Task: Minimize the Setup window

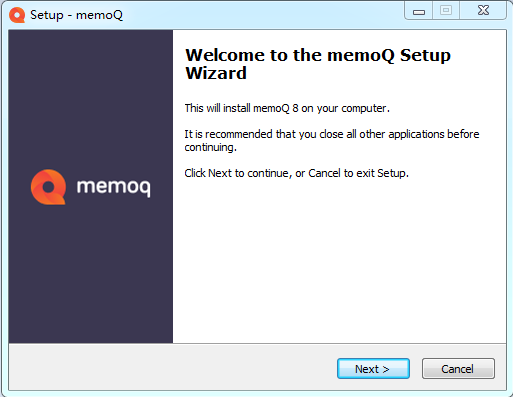Action: click(x=419, y=12)
